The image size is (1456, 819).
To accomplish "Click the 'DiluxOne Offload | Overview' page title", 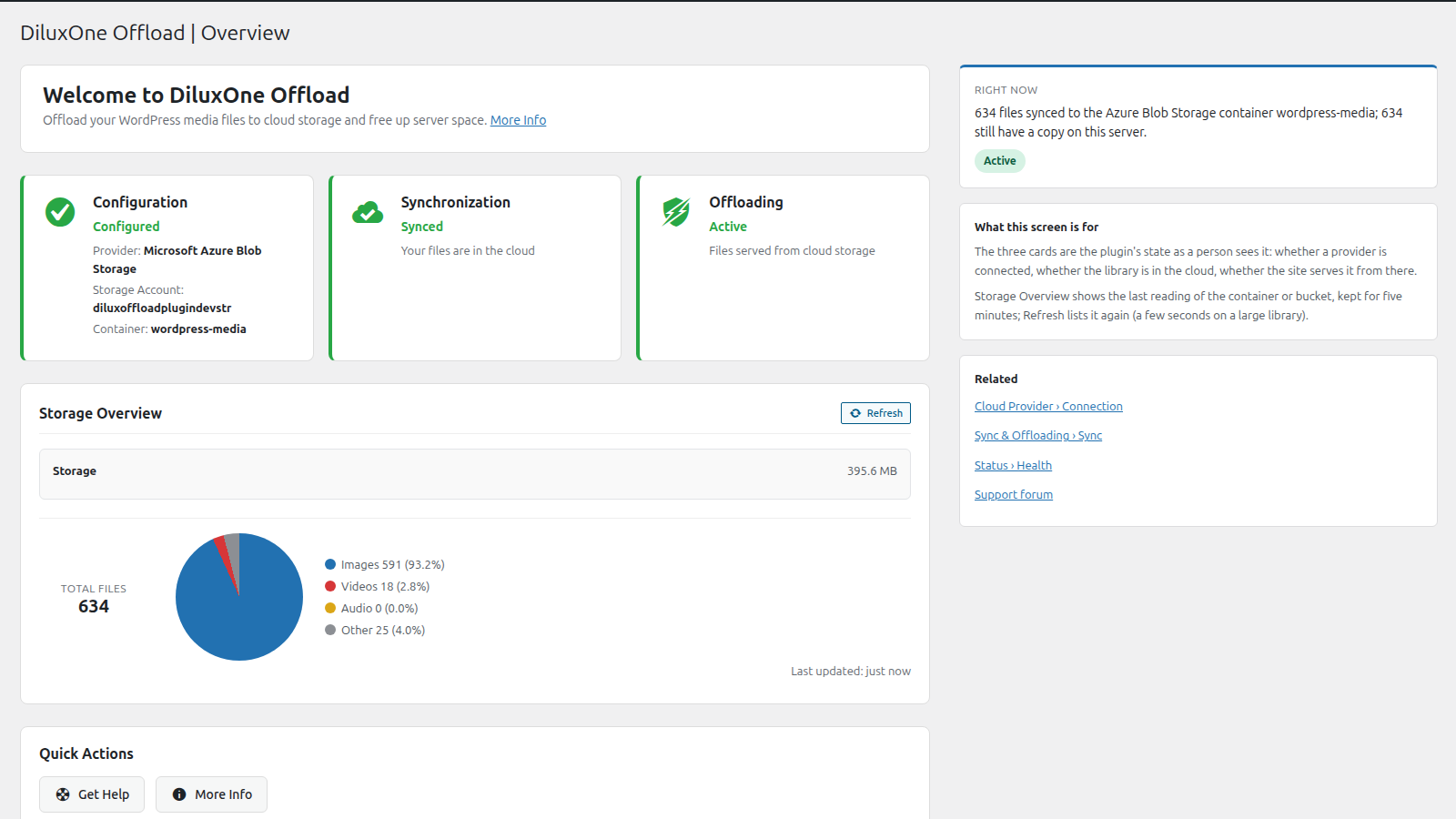I will point(155,33).
